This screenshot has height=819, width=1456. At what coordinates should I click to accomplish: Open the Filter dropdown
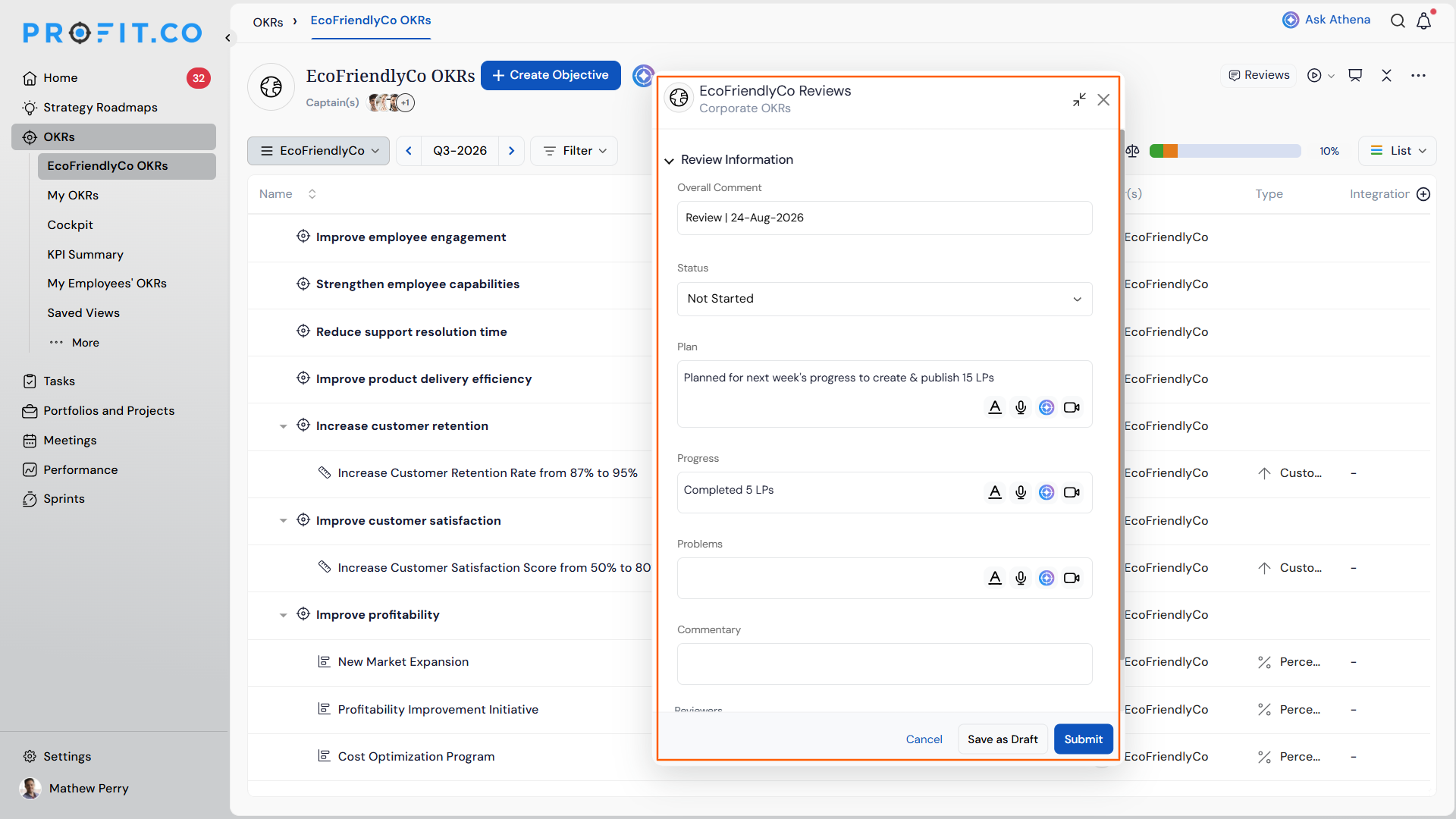point(574,151)
